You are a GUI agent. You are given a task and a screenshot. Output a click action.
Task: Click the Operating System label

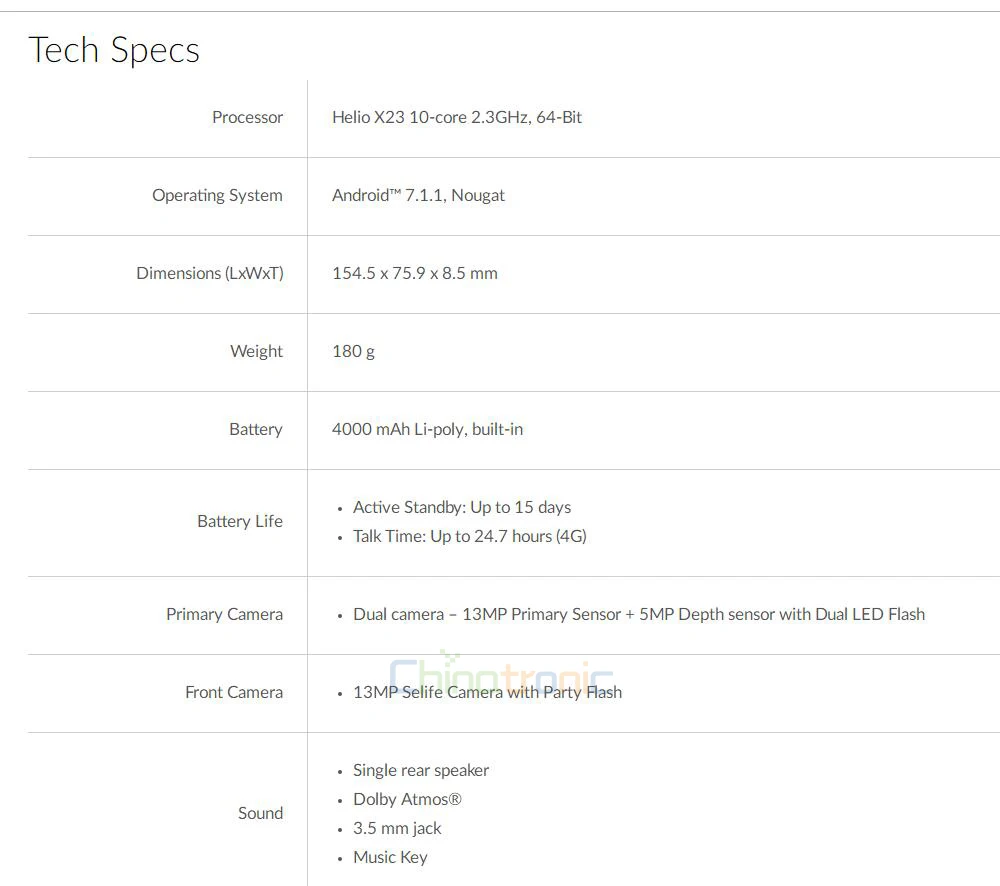217,195
